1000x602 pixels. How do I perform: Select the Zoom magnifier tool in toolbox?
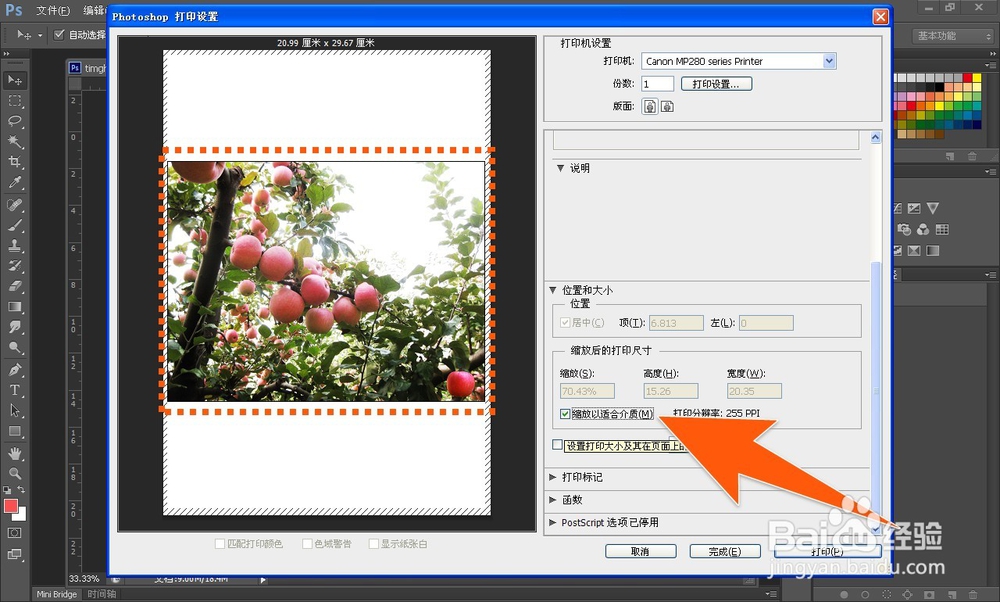point(15,474)
